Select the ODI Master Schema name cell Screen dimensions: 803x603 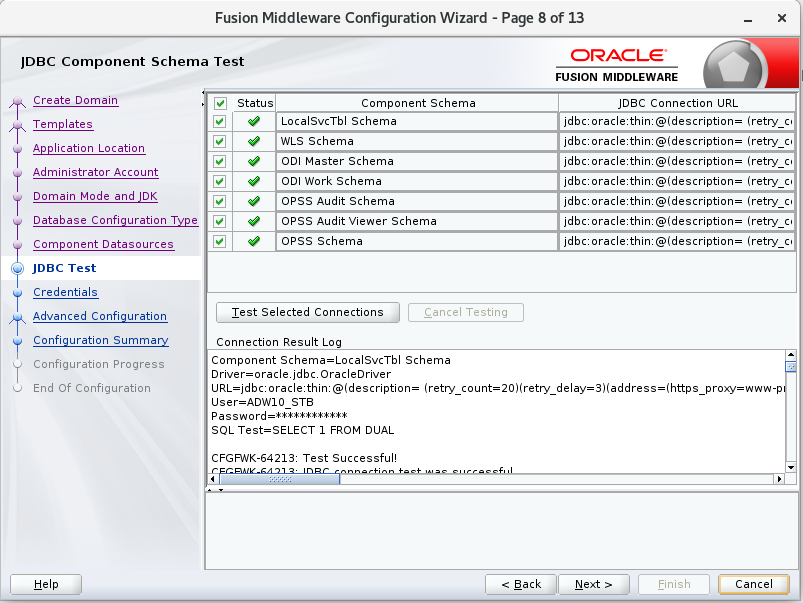click(417, 161)
